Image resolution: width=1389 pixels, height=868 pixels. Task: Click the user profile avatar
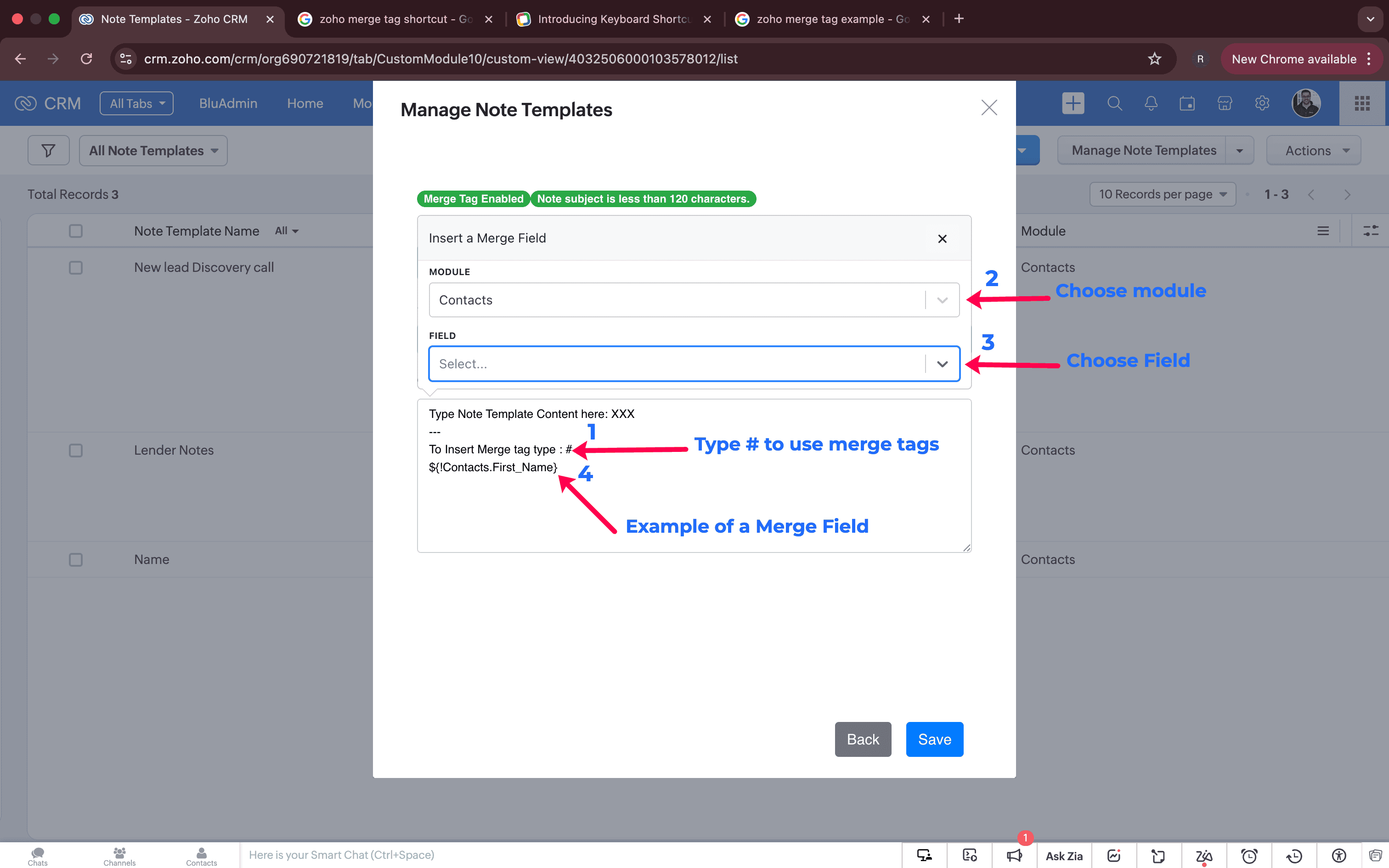1306,103
